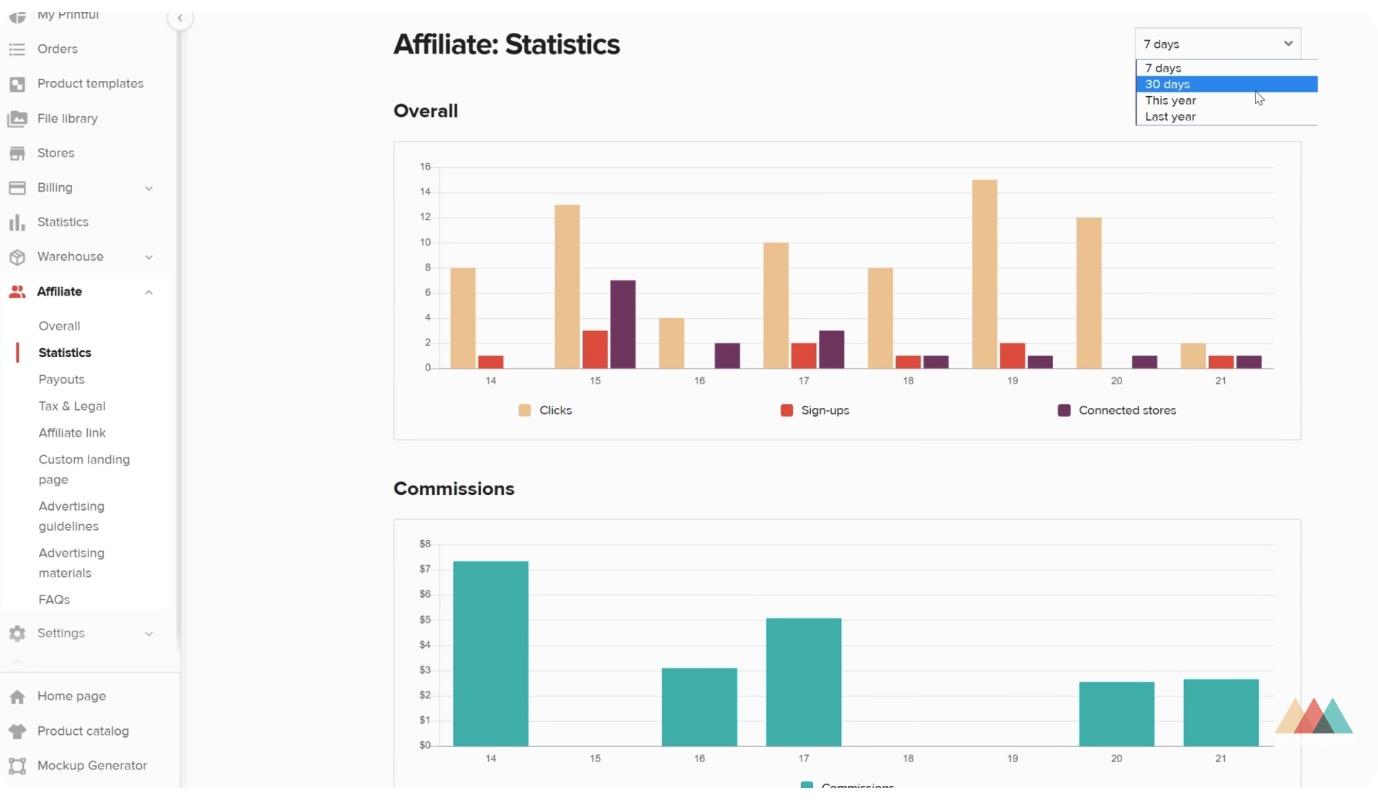Click the Product catalog t-shirt icon
1378x806 pixels.
[17, 731]
